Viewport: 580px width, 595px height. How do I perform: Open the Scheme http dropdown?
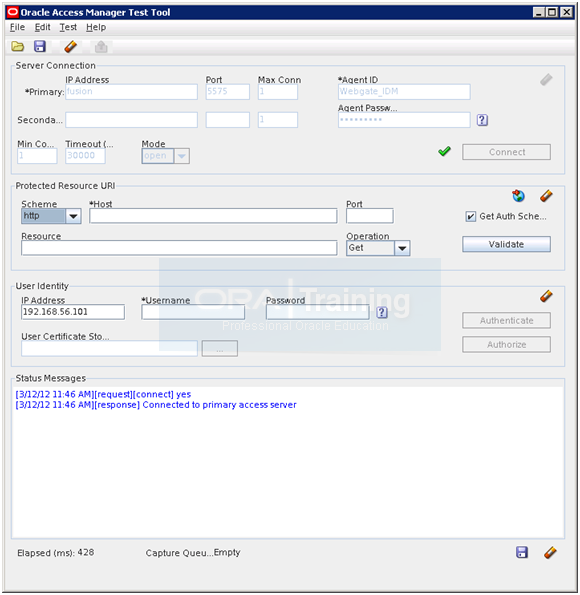tap(73, 216)
